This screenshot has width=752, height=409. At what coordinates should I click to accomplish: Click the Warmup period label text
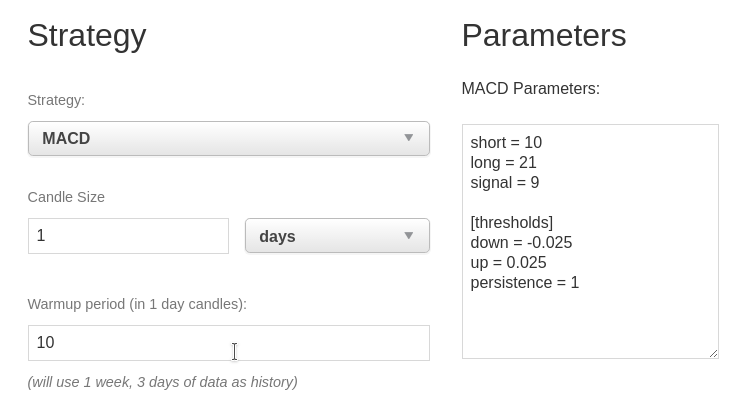(137, 304)
